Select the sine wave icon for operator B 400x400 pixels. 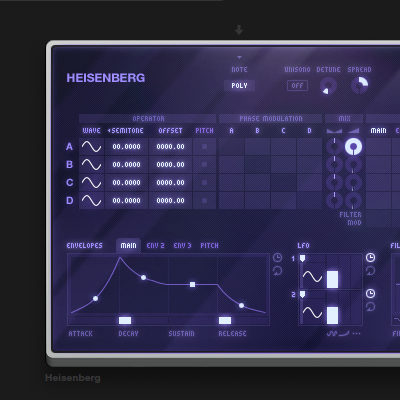point(92,165)
